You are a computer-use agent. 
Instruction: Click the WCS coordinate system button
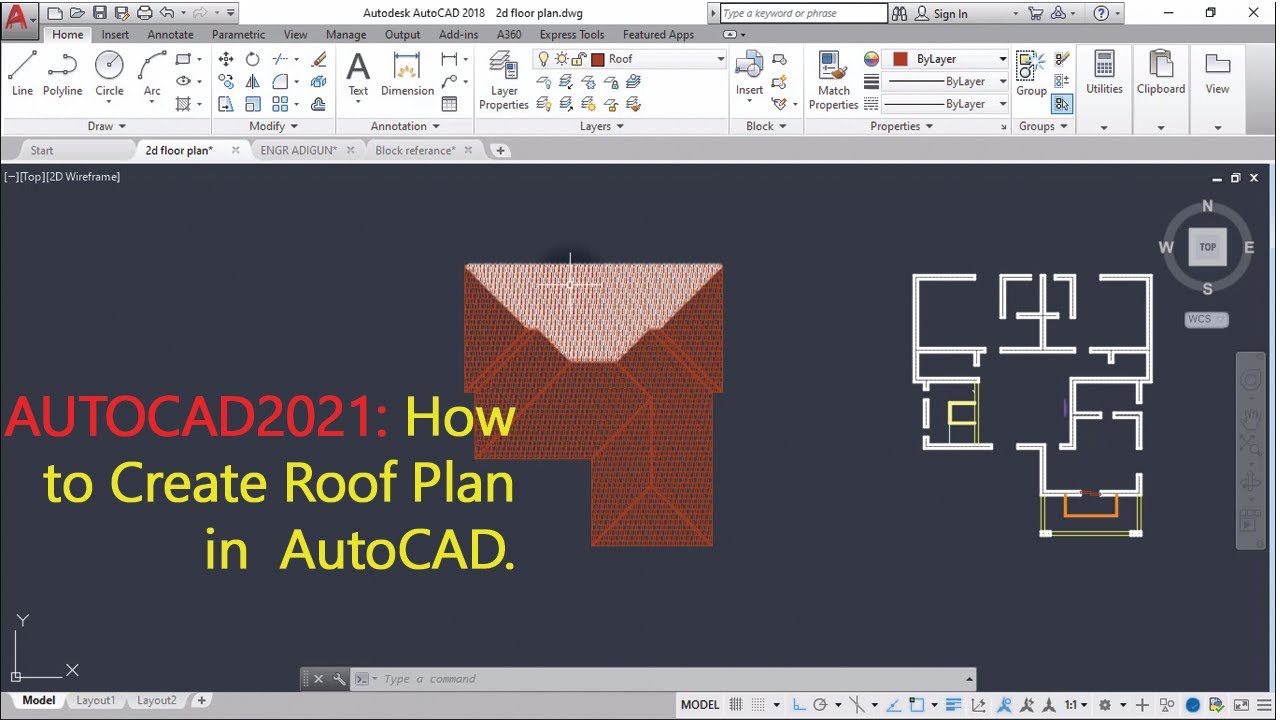pyautogui.click(x=1206, y=319)
